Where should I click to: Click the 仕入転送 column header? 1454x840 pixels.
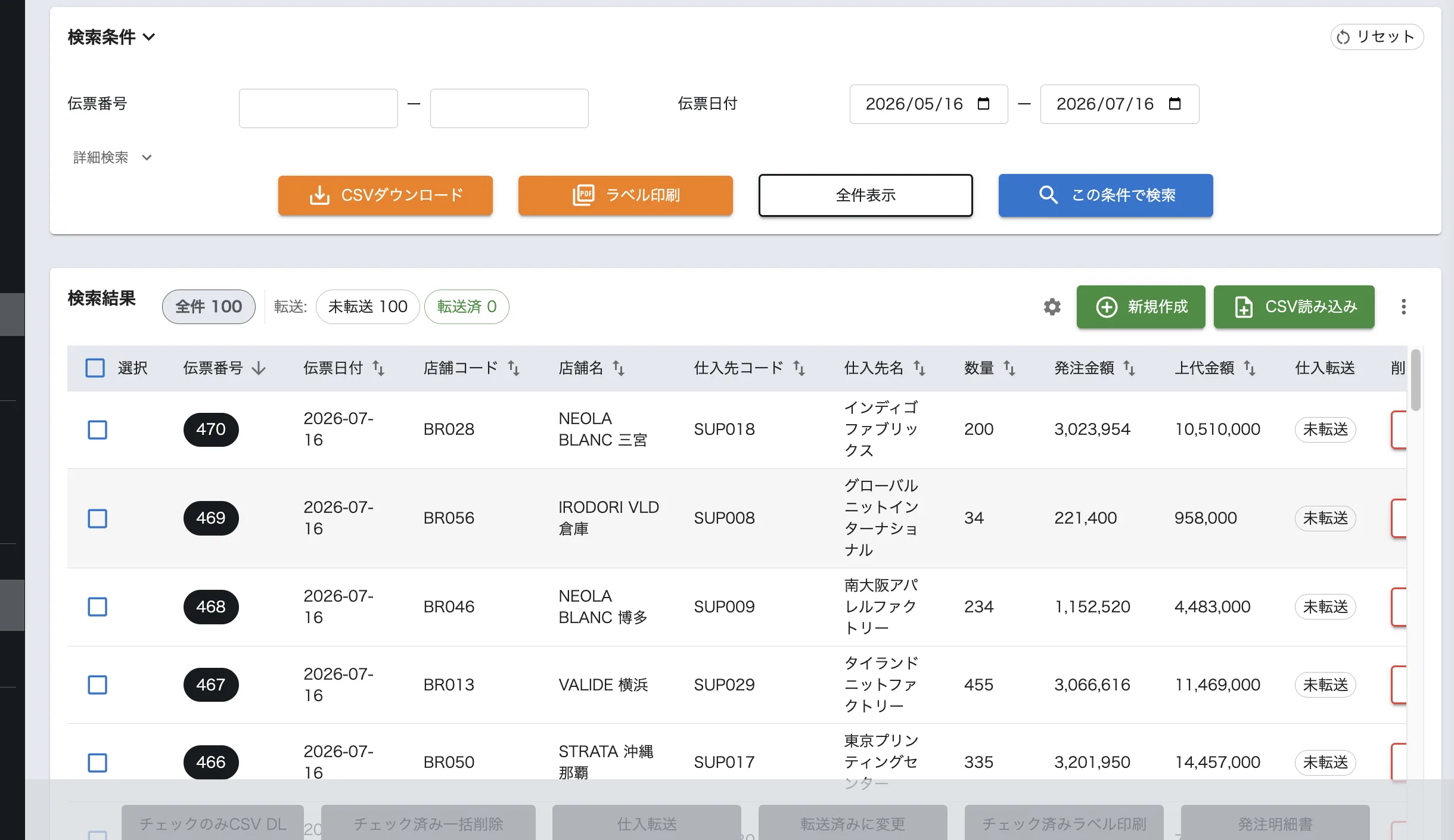click(x=1325, y=368)
